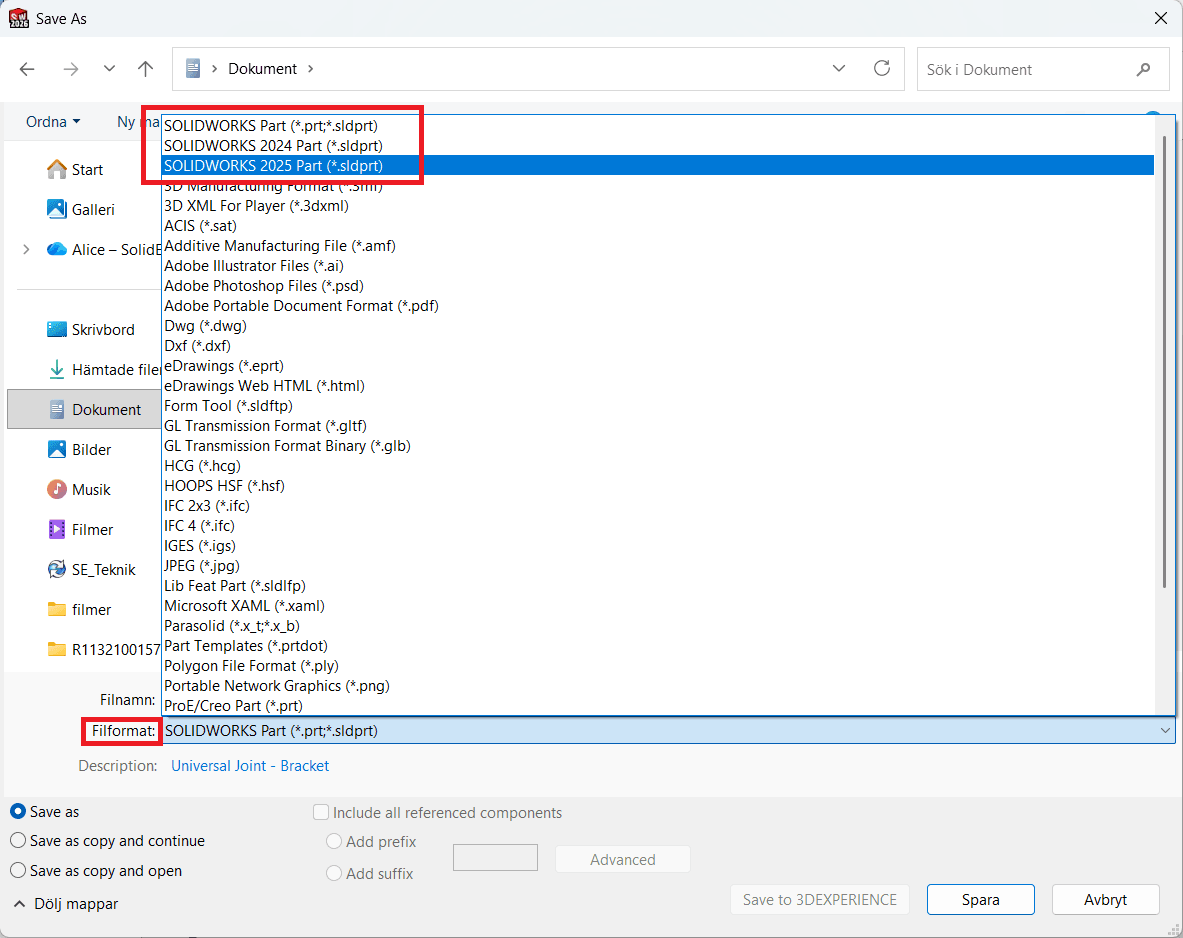Choose Form Tool (*.sldftp) format
1183x938 pixels.
tap(658, 405)
